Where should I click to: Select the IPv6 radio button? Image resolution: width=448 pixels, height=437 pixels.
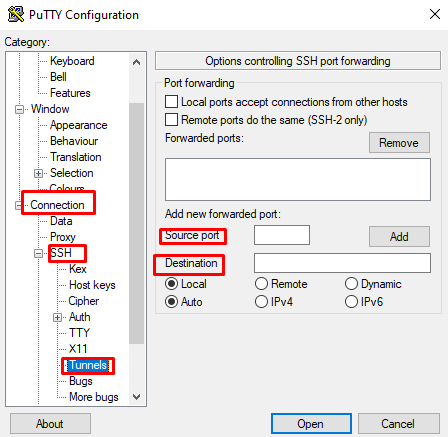(351, 302)
